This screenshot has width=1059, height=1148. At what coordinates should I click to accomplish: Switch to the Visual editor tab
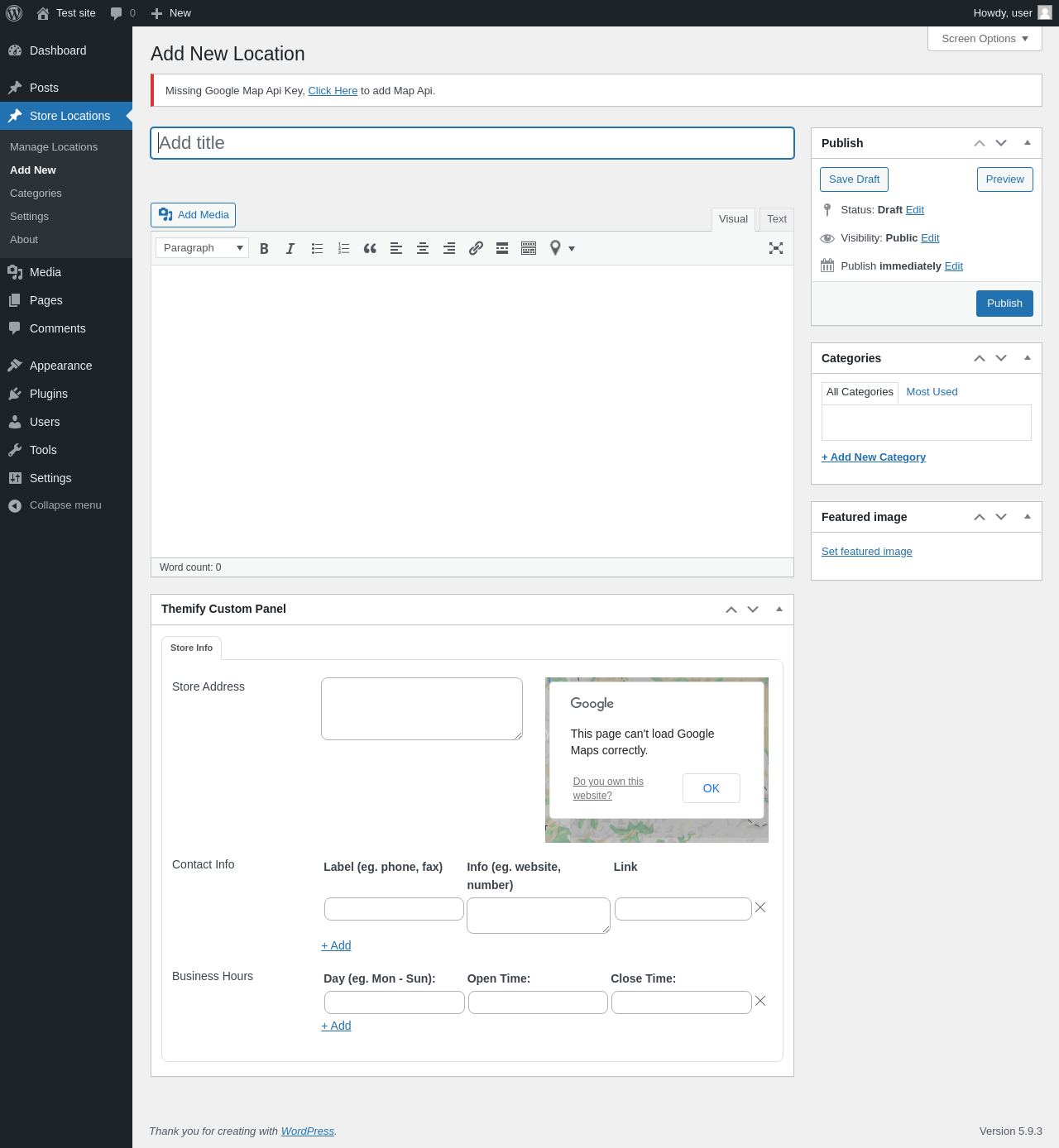tap(733, 219)
